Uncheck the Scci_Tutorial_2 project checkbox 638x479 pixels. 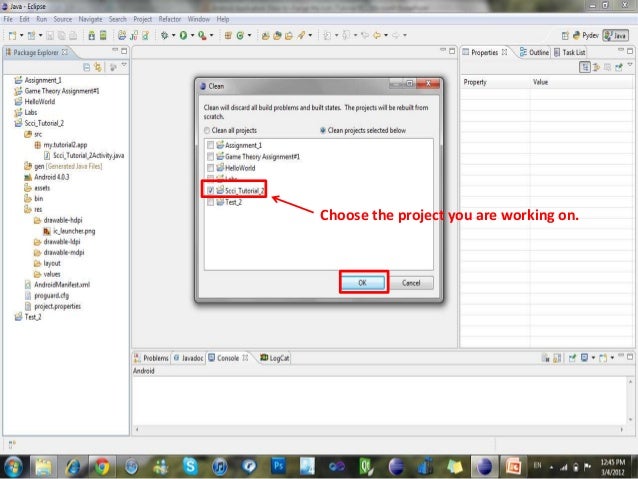pyautogui.click(x=210, y=190)
